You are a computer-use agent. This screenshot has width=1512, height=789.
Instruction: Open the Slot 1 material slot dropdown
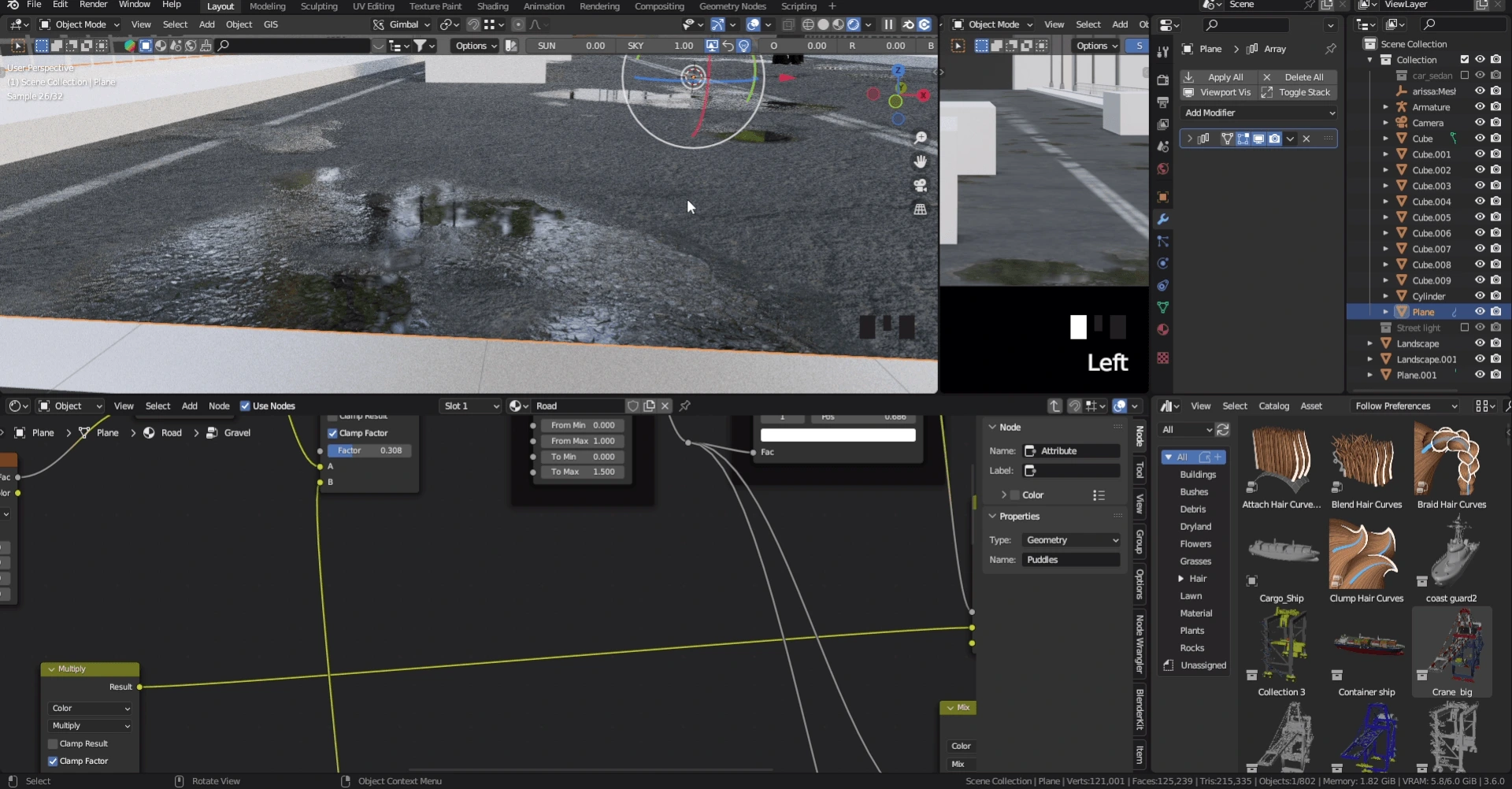coord(471,406)
